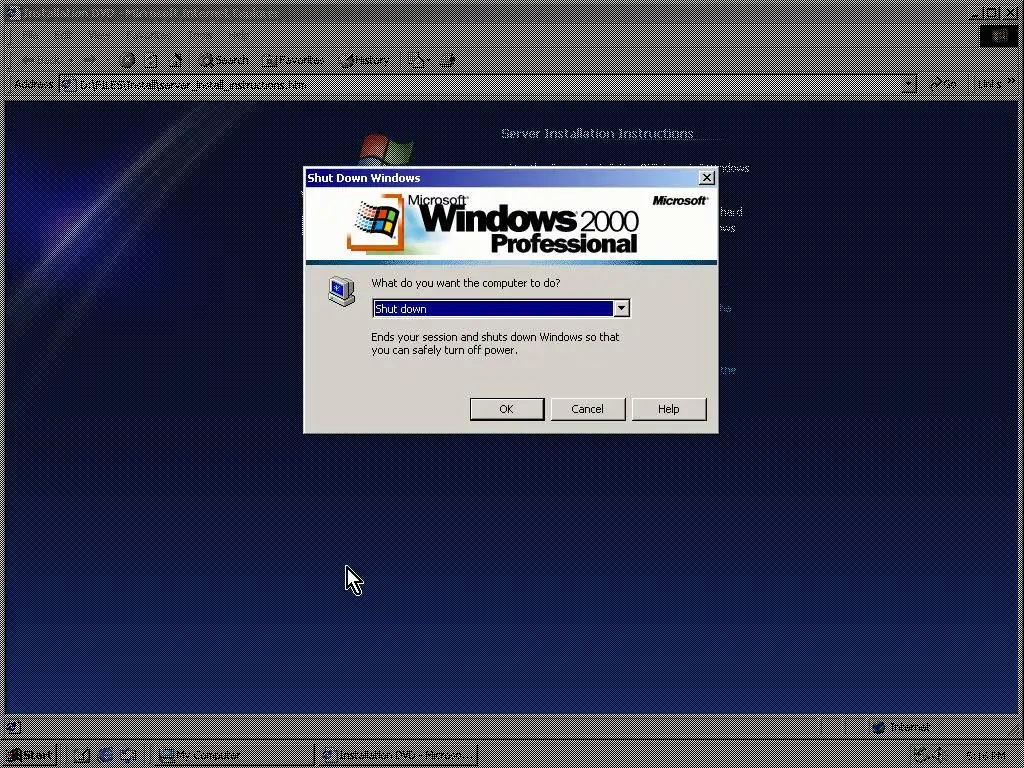
Task: Launch Internet Explorer from quick launch
Action: tap(105, 755)
